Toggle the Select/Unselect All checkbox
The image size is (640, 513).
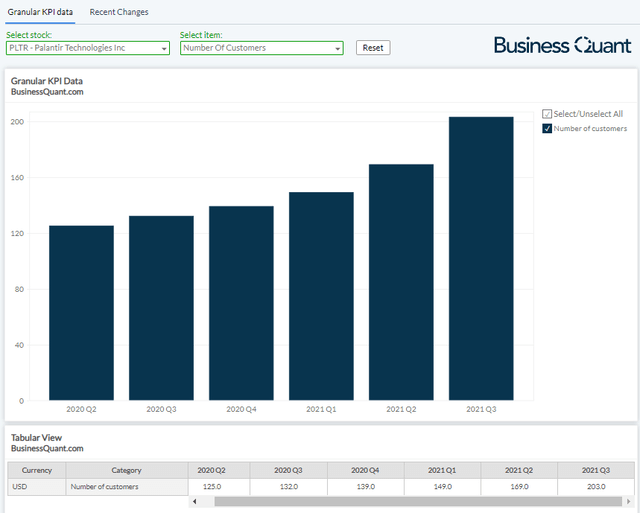547,114
